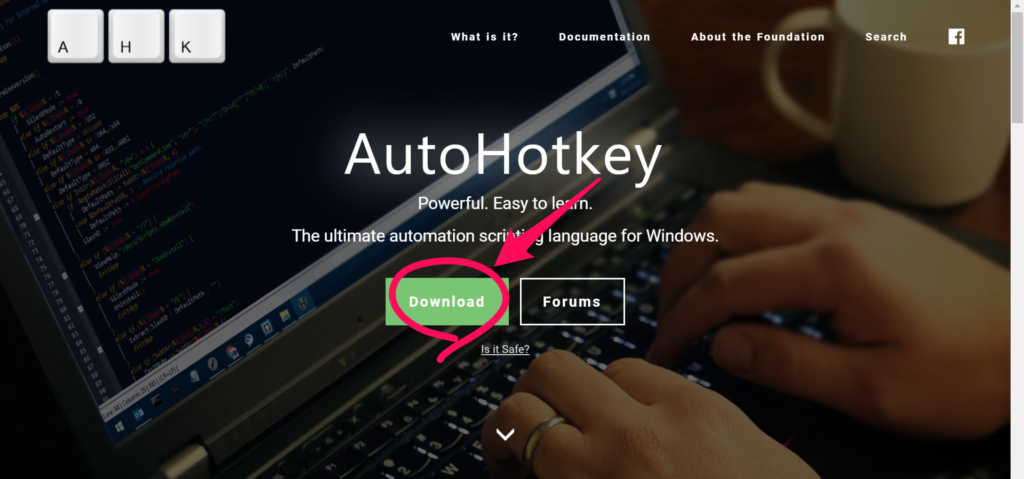The image size is (1024, 479).
Task: Click the vertical scrollbar thumb
Action: tap(1017, 67)
